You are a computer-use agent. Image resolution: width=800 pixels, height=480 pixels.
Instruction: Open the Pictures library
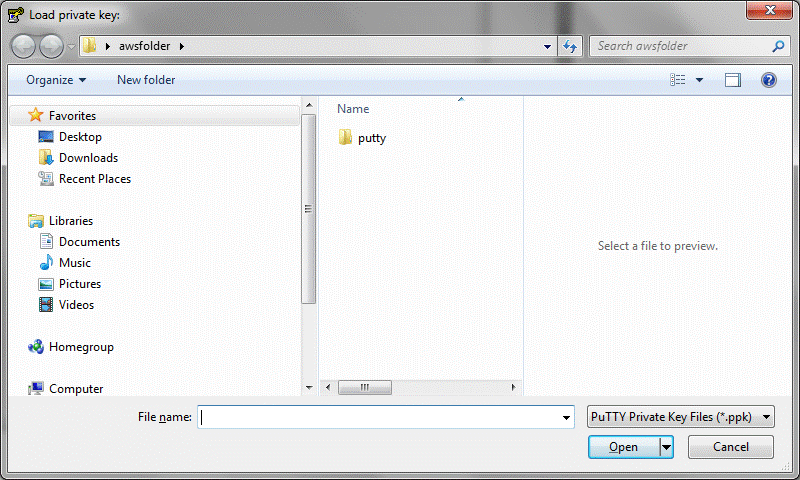pos(80,284)
